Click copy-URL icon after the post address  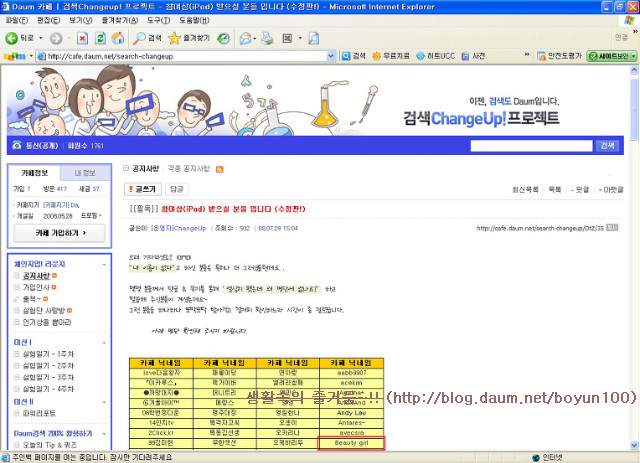(x=612, y=227)
